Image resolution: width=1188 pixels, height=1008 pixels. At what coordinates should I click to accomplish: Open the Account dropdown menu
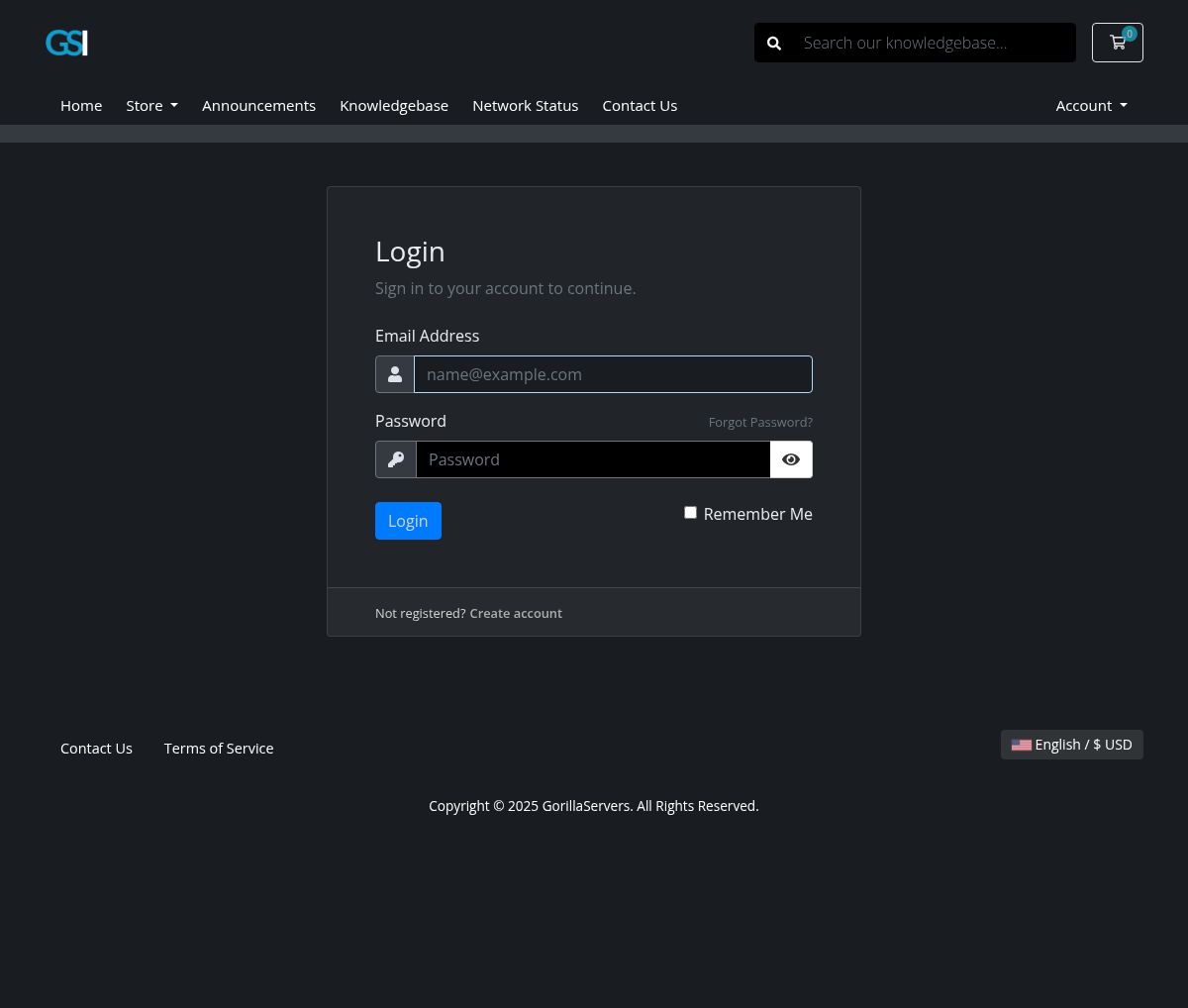point(1091,106)
